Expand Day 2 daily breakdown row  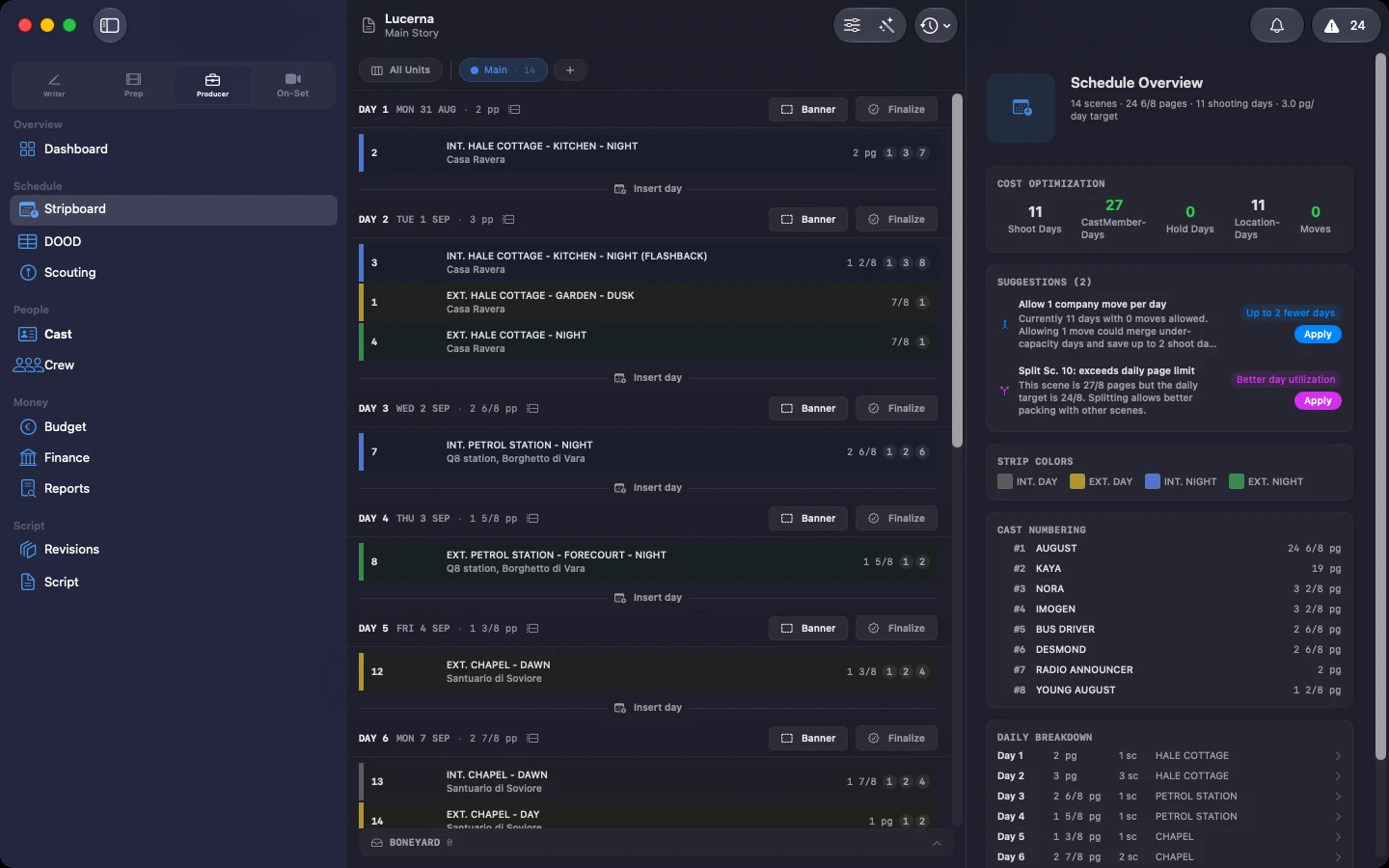pyautogui.click(x=1169, y=776)
